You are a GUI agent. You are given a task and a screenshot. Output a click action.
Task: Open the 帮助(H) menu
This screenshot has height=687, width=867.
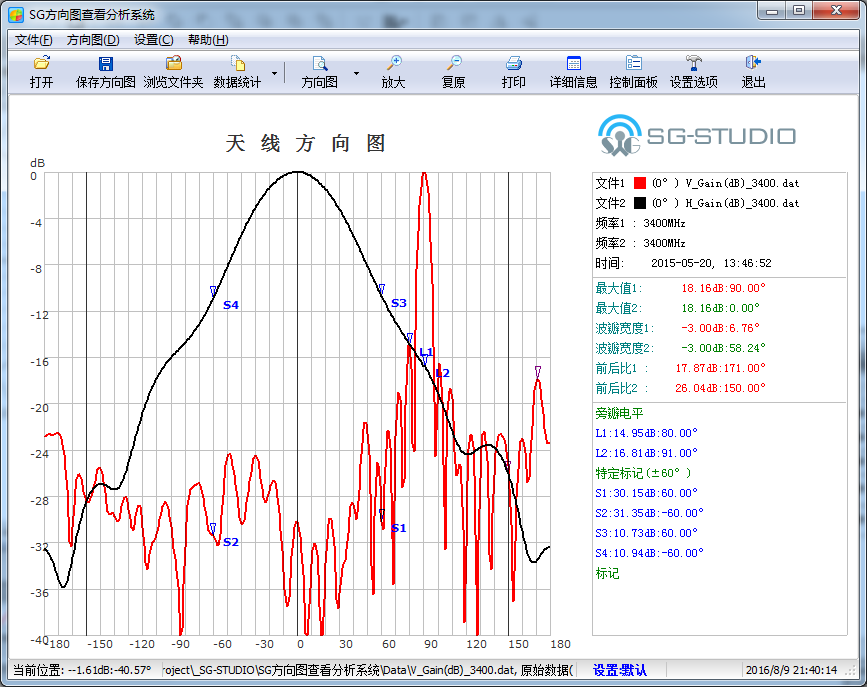[x=208, y=40]
